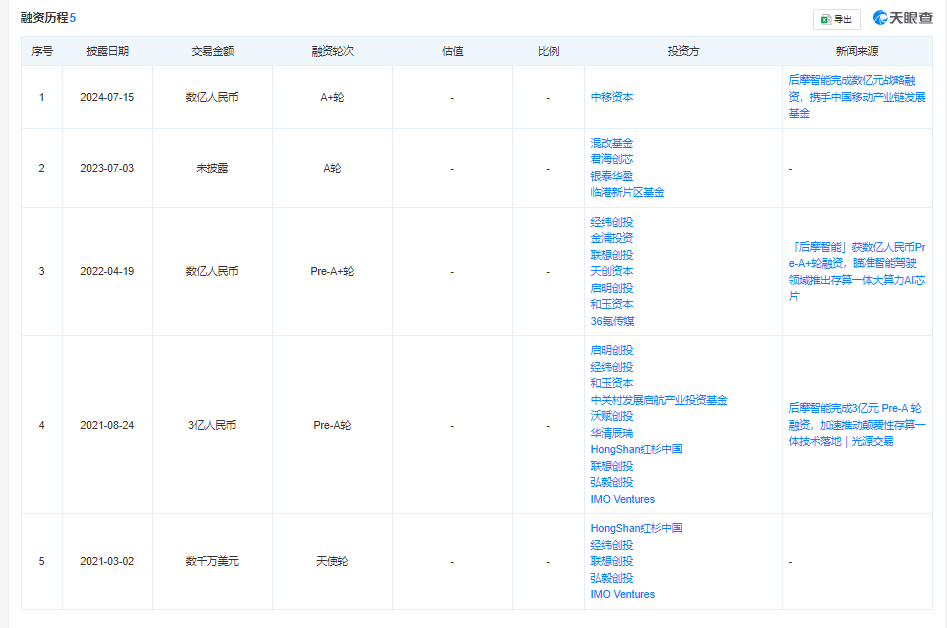Click the 融资历程 section title
Screen dimensions: 947x628
[x=43, y=18]
